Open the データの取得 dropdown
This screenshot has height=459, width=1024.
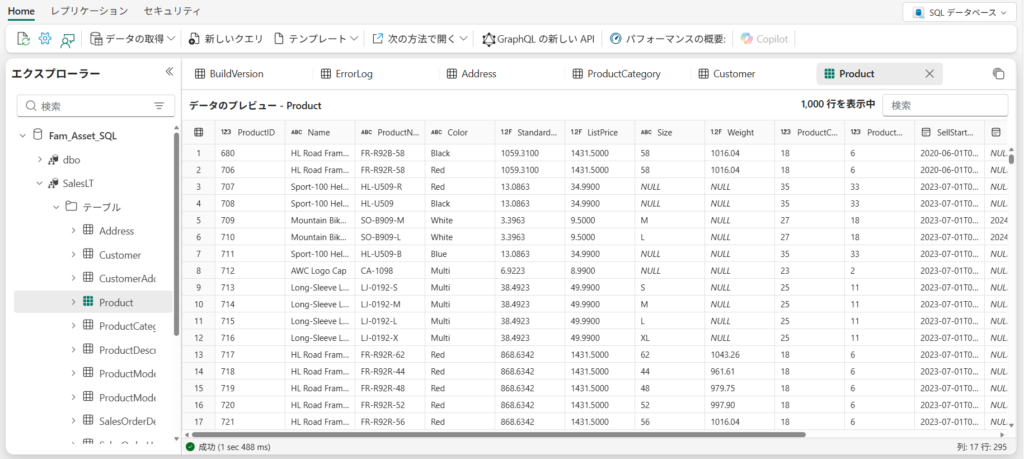[132, 39]
